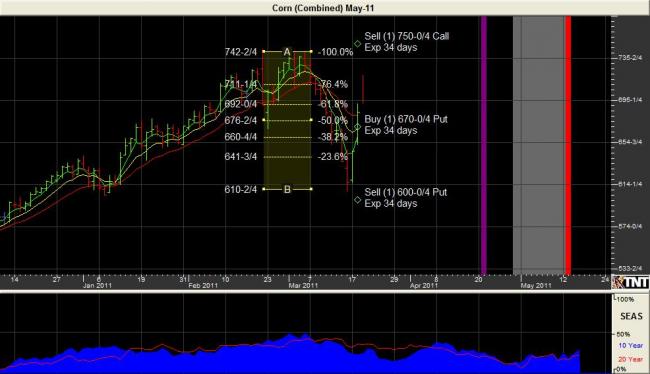Click the Buy 670-0/4 Put diamond marker

click(357, 126)
